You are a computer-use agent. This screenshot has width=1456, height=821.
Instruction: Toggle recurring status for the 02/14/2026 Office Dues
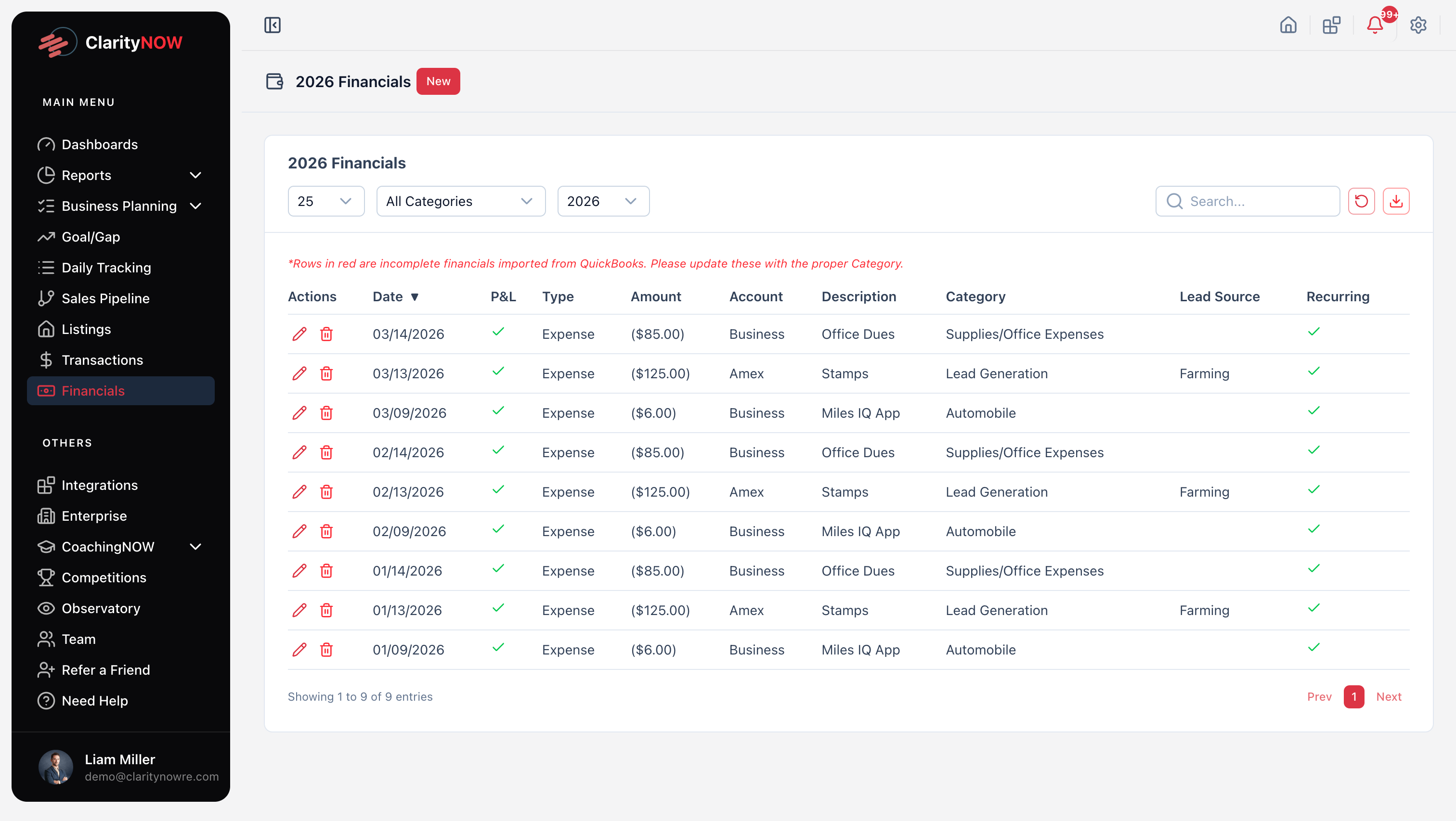tap(1313, 450)
